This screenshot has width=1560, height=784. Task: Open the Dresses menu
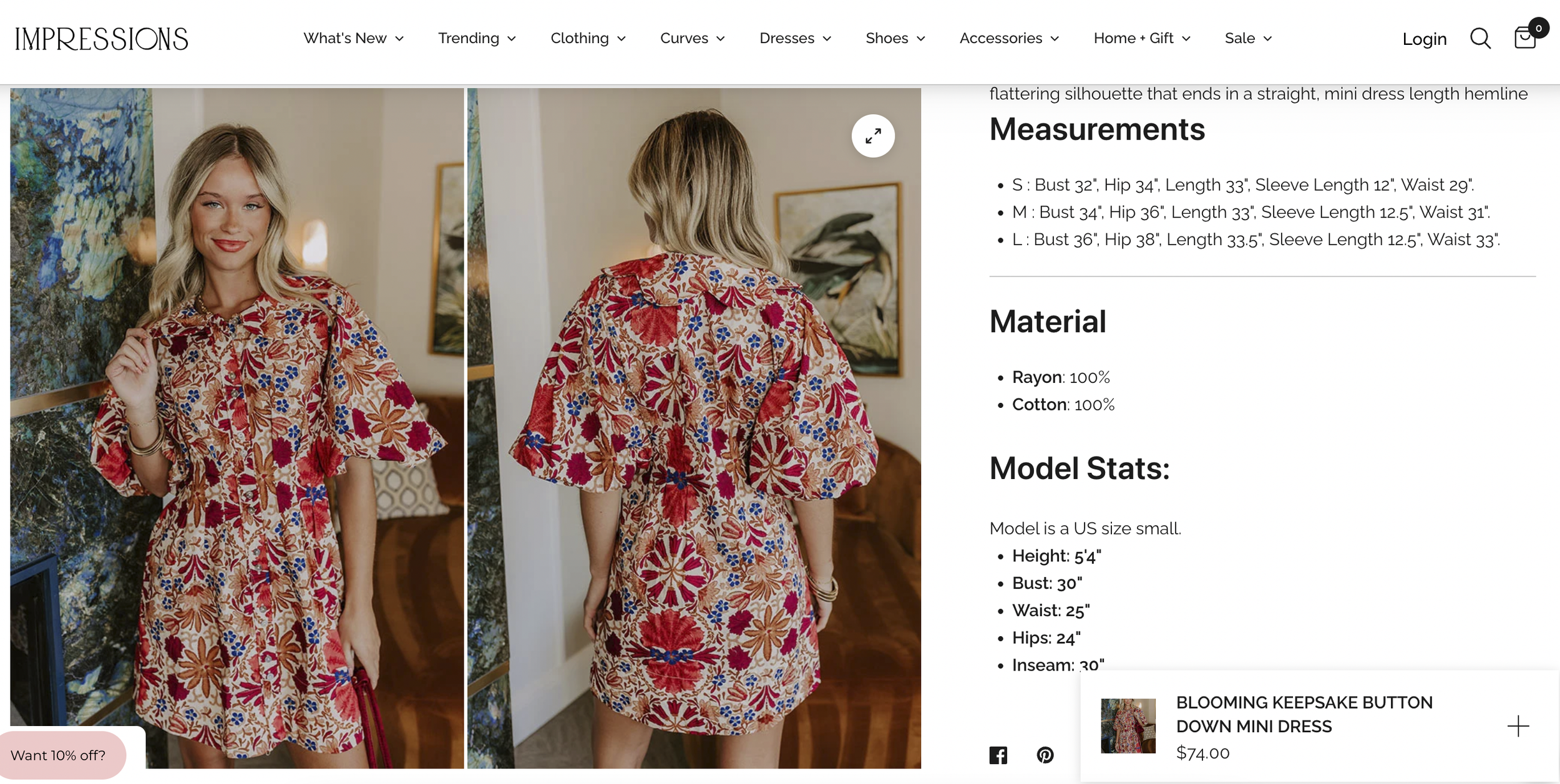click(796, 38)
